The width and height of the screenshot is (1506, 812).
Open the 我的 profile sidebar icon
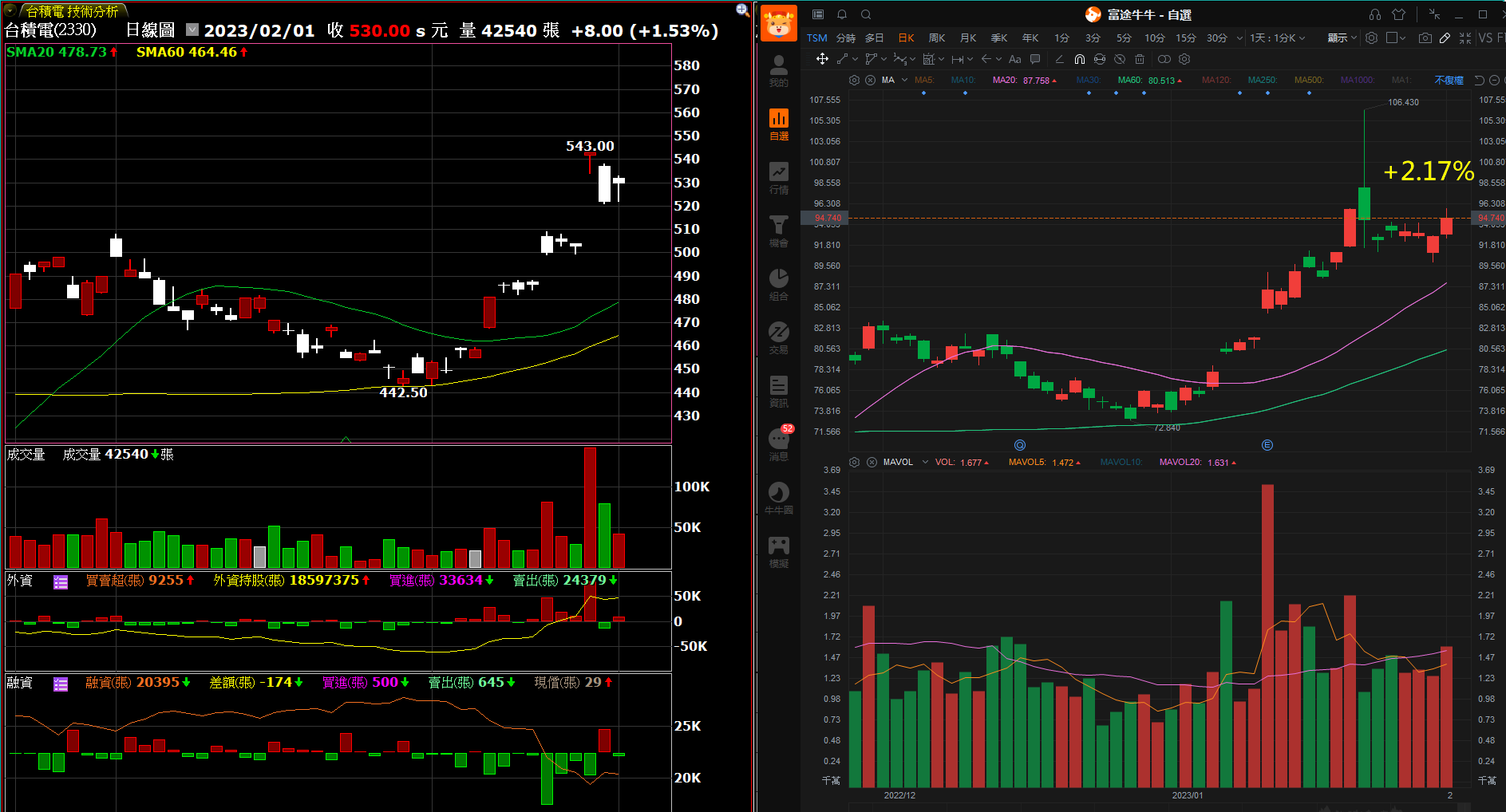[778, 70]
